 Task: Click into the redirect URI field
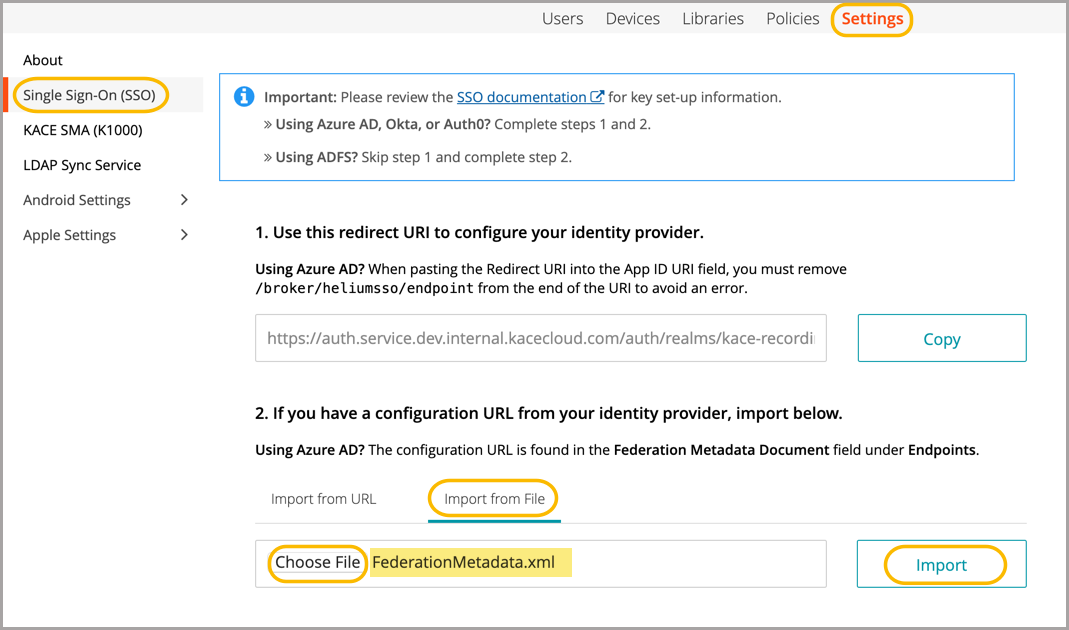(x=540, y=339)
